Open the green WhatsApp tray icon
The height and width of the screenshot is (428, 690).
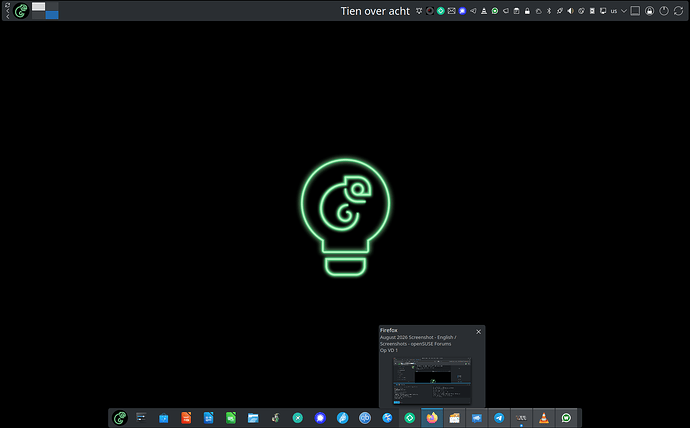coord(495,11)
